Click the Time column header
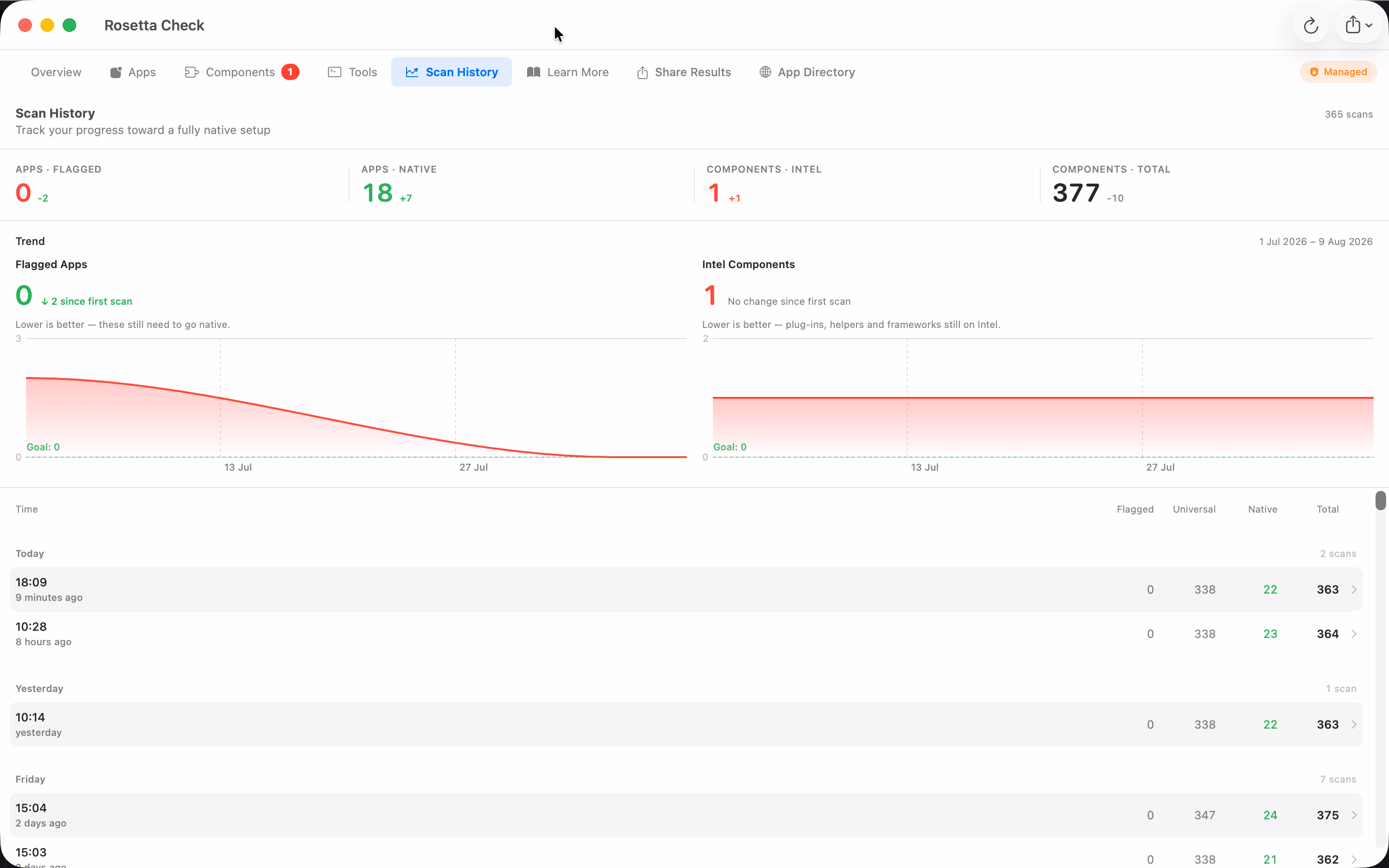The height and width of the screenshot is (868, 1389). (x=27, y=509)
